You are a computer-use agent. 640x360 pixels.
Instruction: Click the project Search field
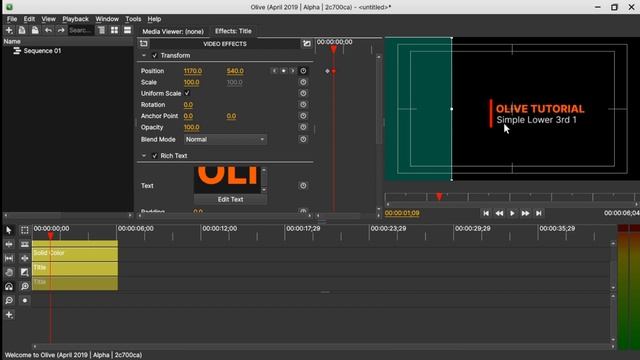[x=81, y=30]
